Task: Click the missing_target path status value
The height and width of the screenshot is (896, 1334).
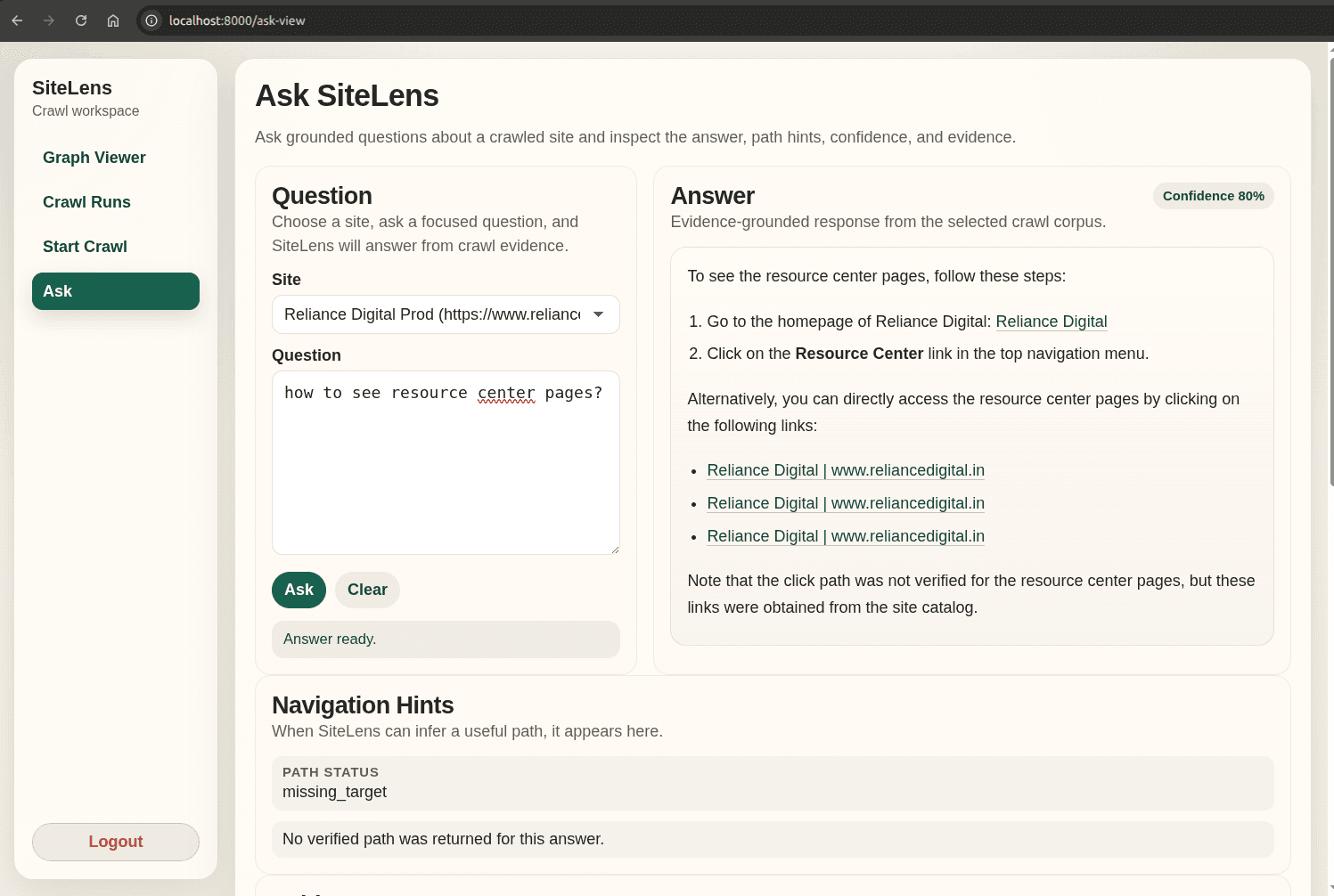Action: [x=334, y=792]
